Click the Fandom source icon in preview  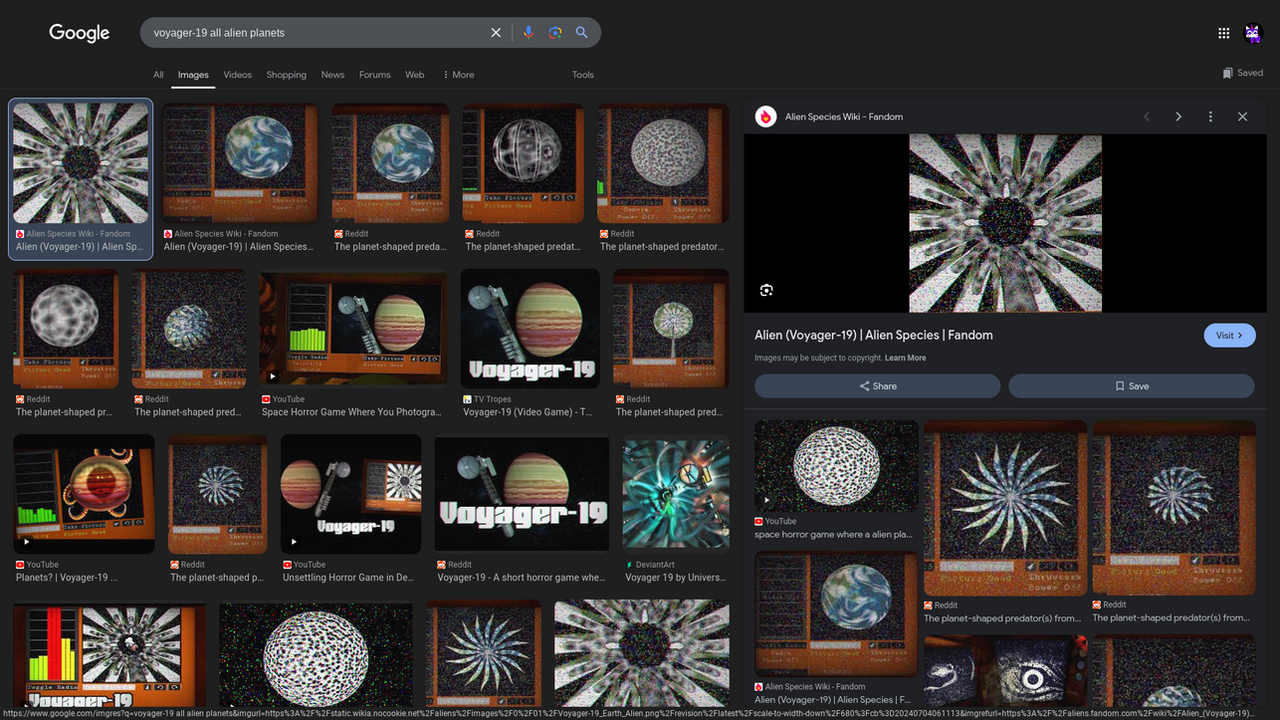(766, 117)
